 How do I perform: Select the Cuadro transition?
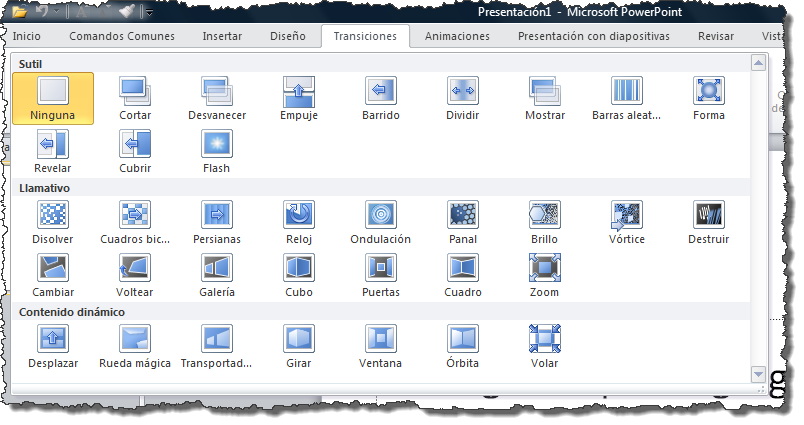[x=463, y=275]
